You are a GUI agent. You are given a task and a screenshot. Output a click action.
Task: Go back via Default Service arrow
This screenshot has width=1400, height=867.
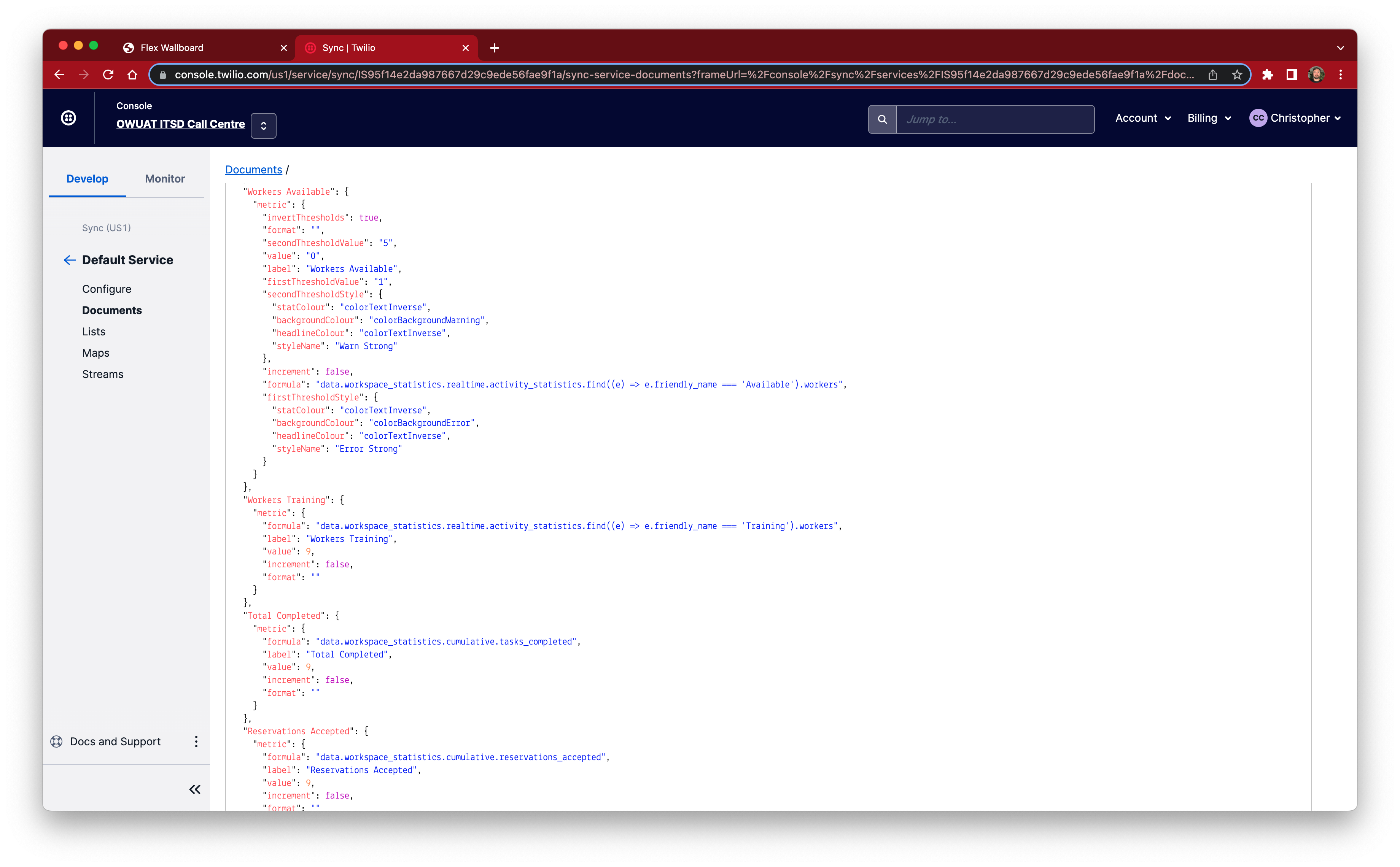[x=69, y=260]
